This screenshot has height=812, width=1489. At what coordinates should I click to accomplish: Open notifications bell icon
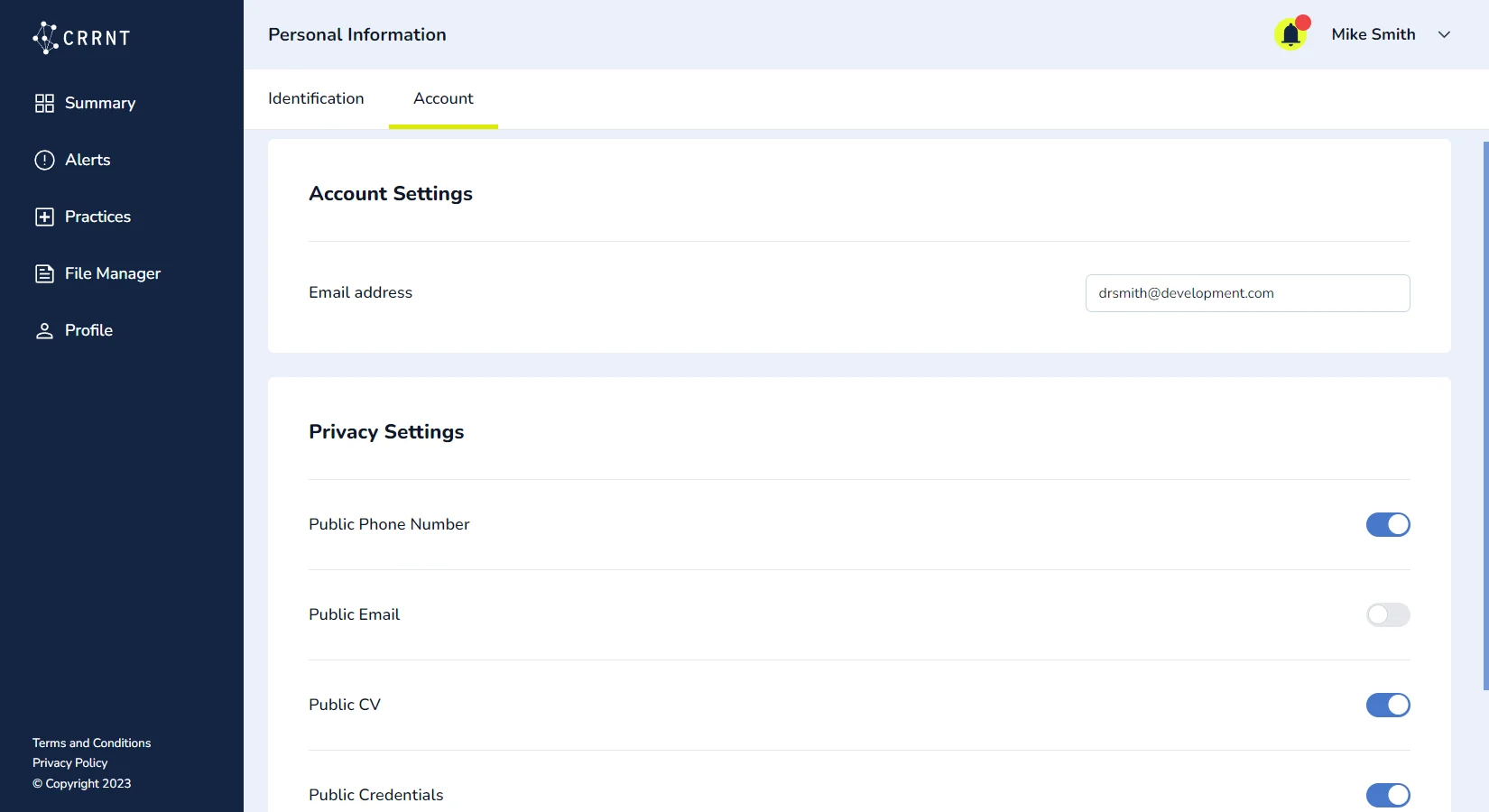pyautogui.click(x=1290, y=34)
